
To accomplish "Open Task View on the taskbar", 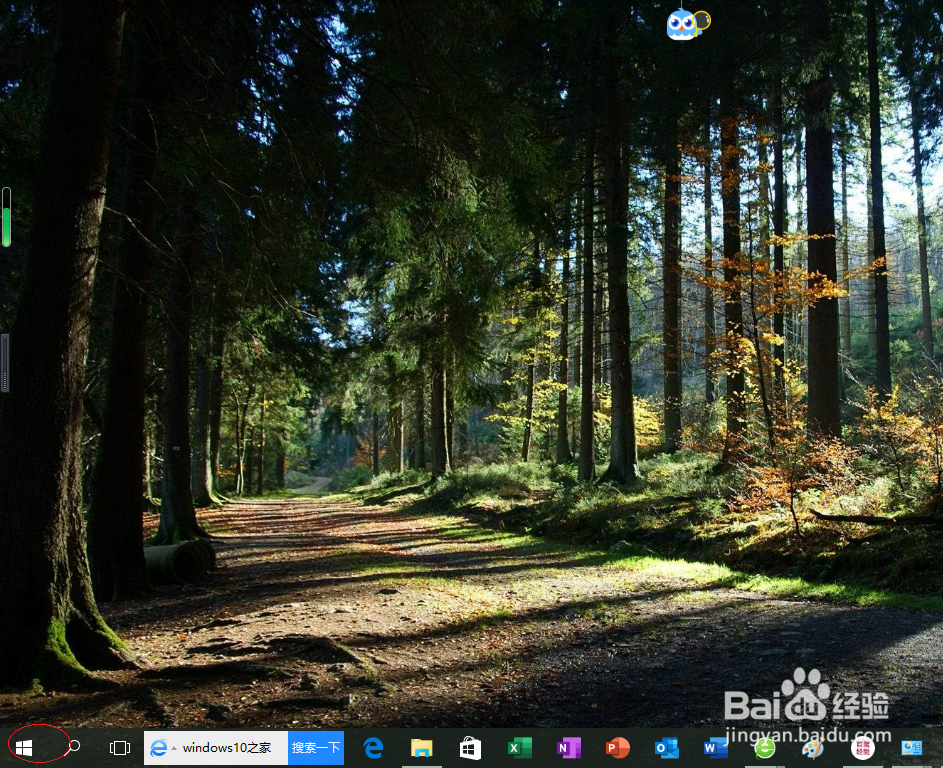I will pyautogui.click(x=120, y=747).
